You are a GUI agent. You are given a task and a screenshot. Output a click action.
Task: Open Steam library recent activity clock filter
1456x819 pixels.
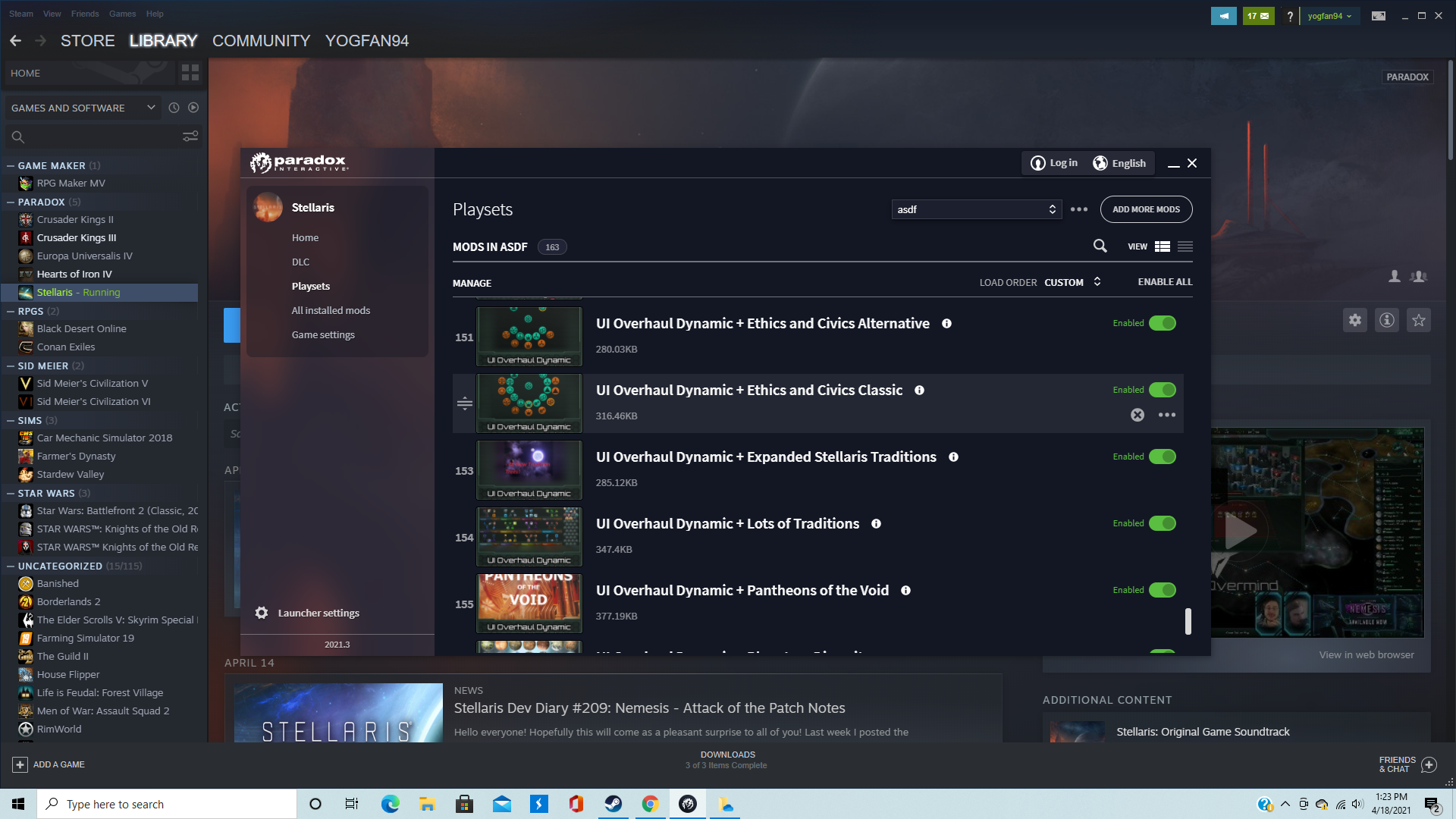tap(174, 108)
